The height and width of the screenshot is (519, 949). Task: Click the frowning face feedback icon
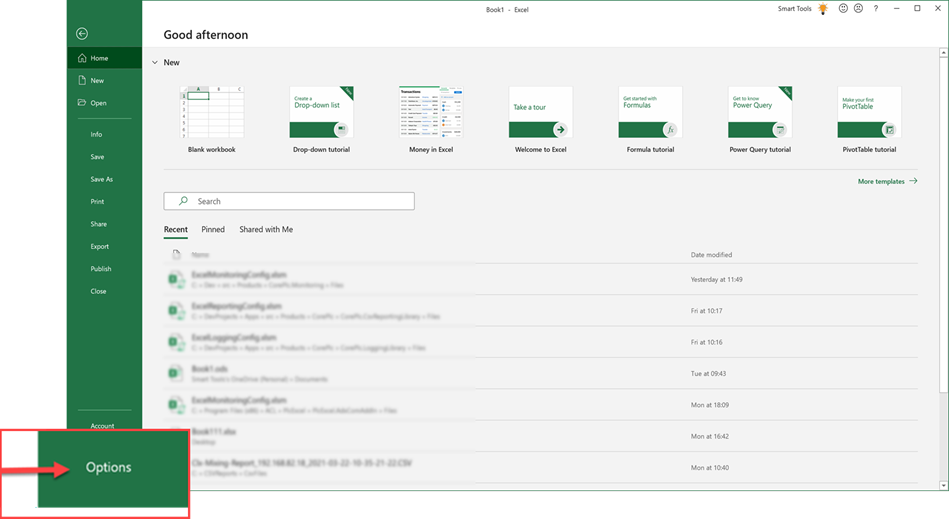click(858, 9)
